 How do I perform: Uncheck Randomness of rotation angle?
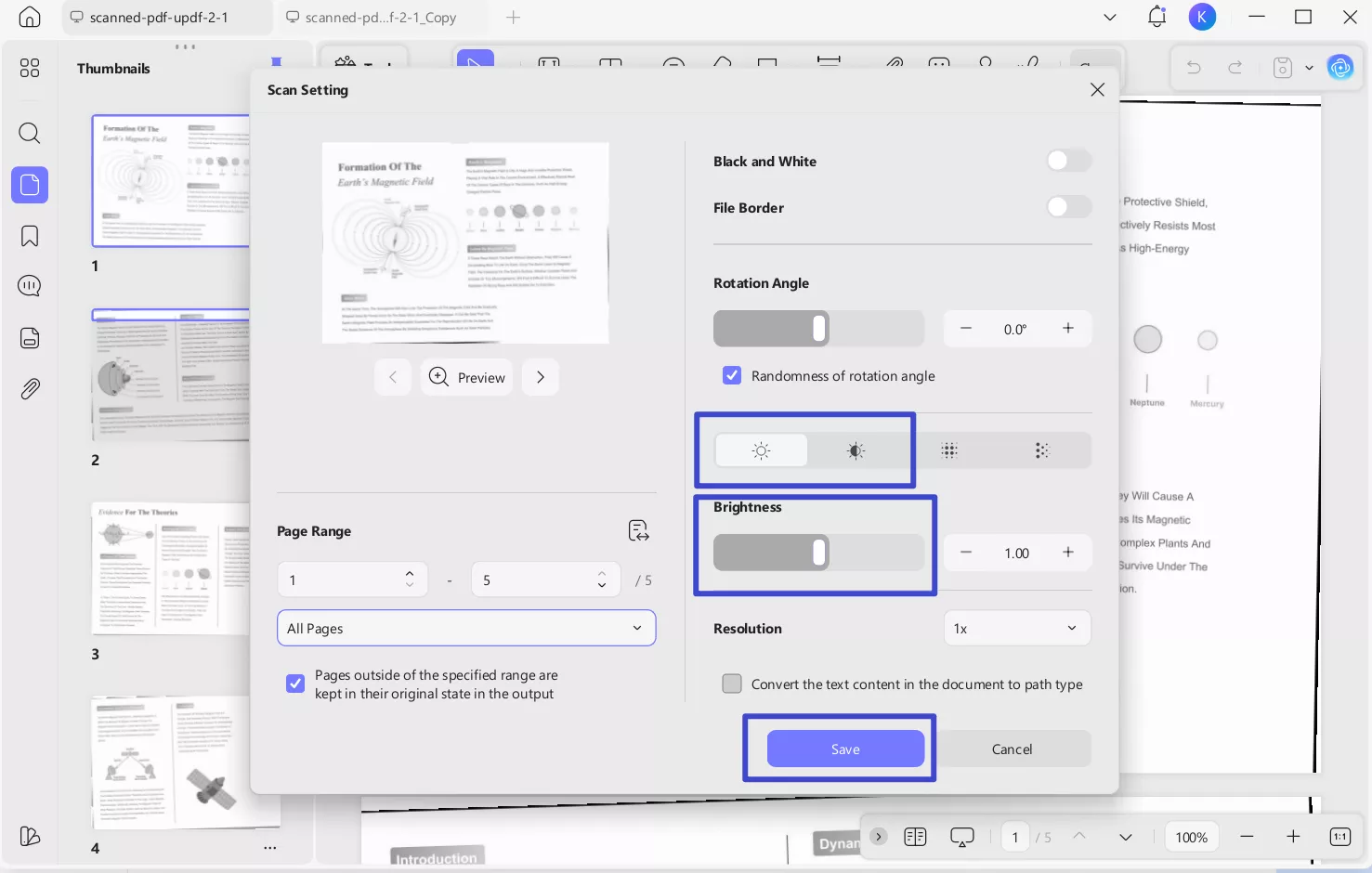(732, 375)
